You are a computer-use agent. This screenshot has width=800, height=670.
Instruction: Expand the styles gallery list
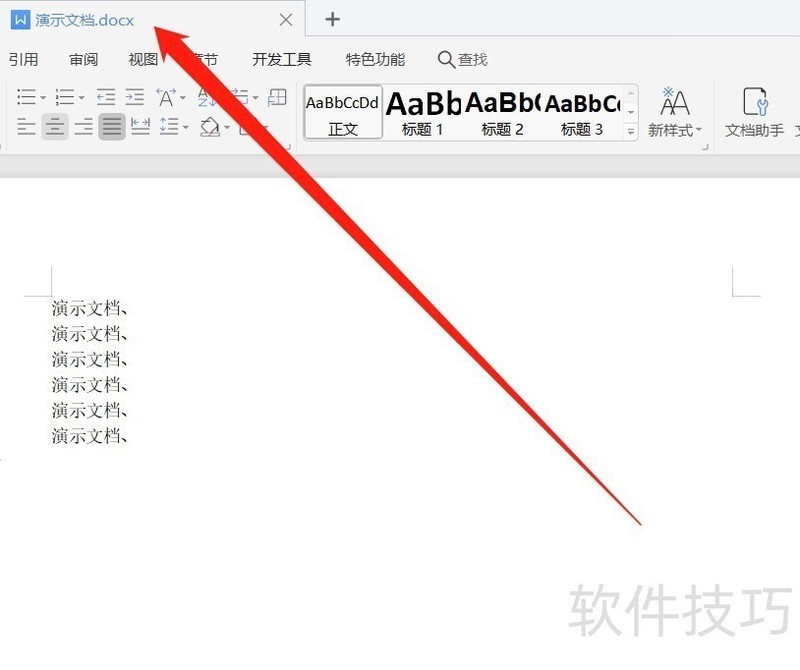pyautogui.click(x=631, y=132)
